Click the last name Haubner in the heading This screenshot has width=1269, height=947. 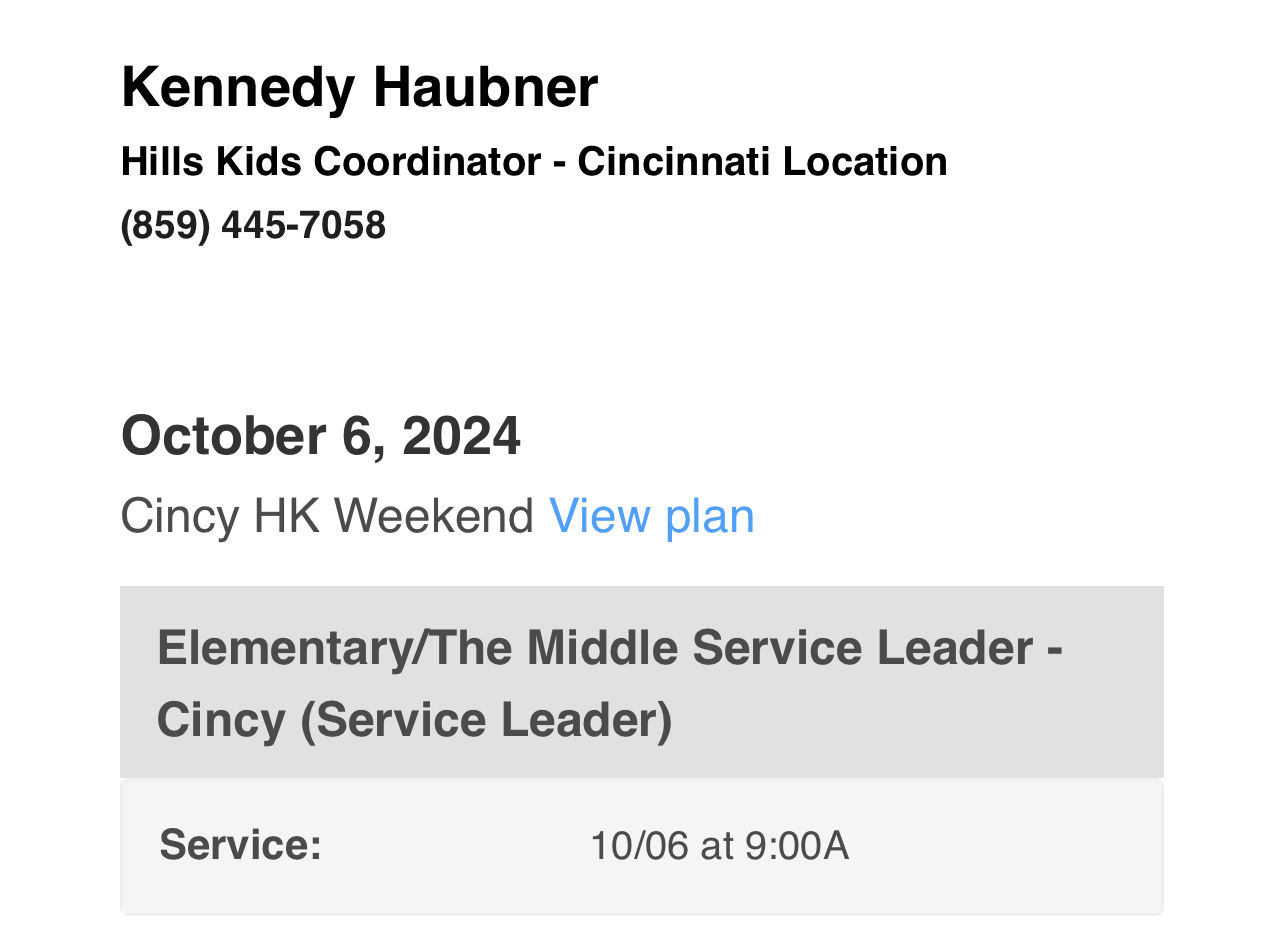485,87
